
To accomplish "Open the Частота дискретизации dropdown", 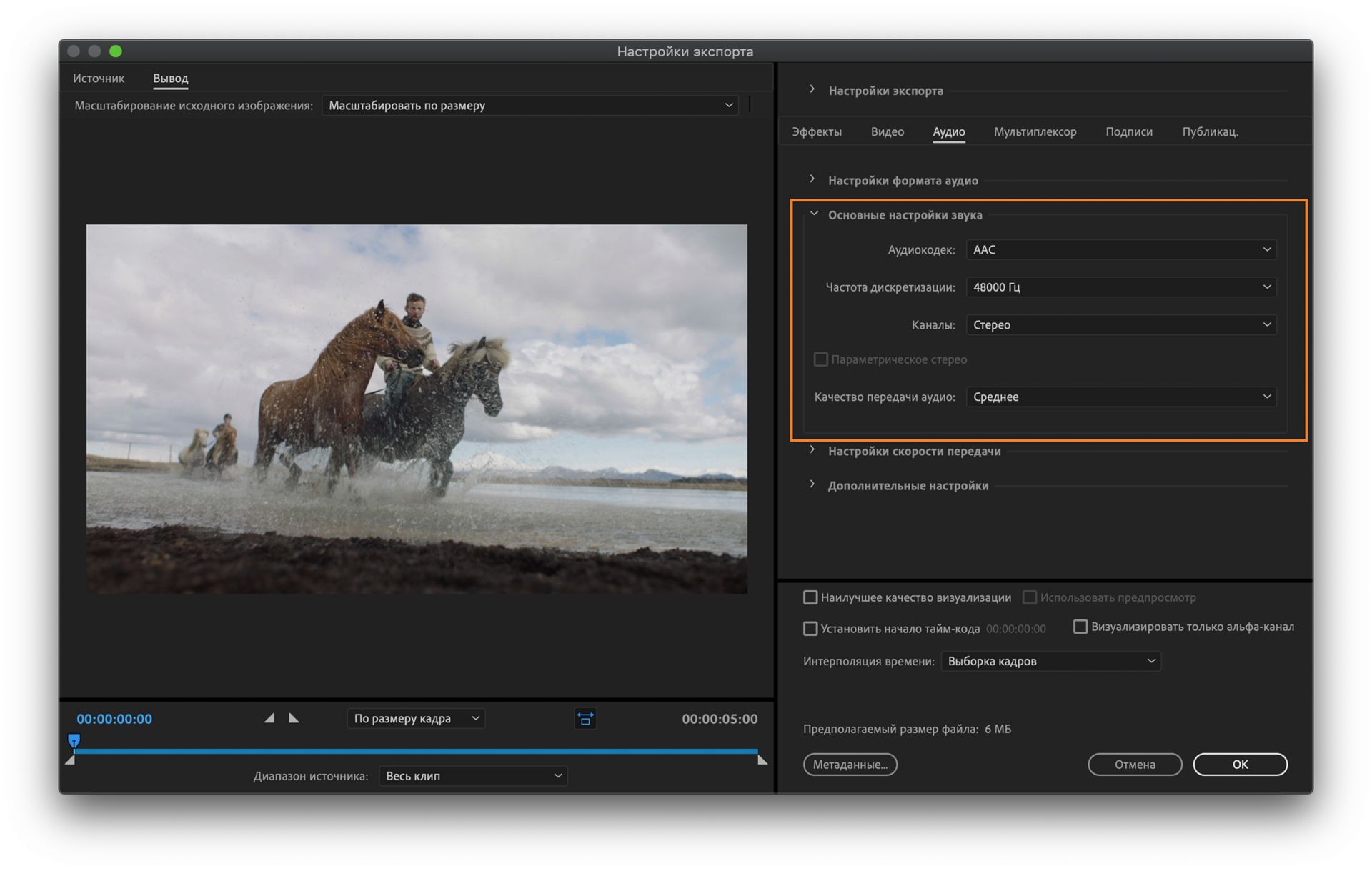I will pos(1121,287).
